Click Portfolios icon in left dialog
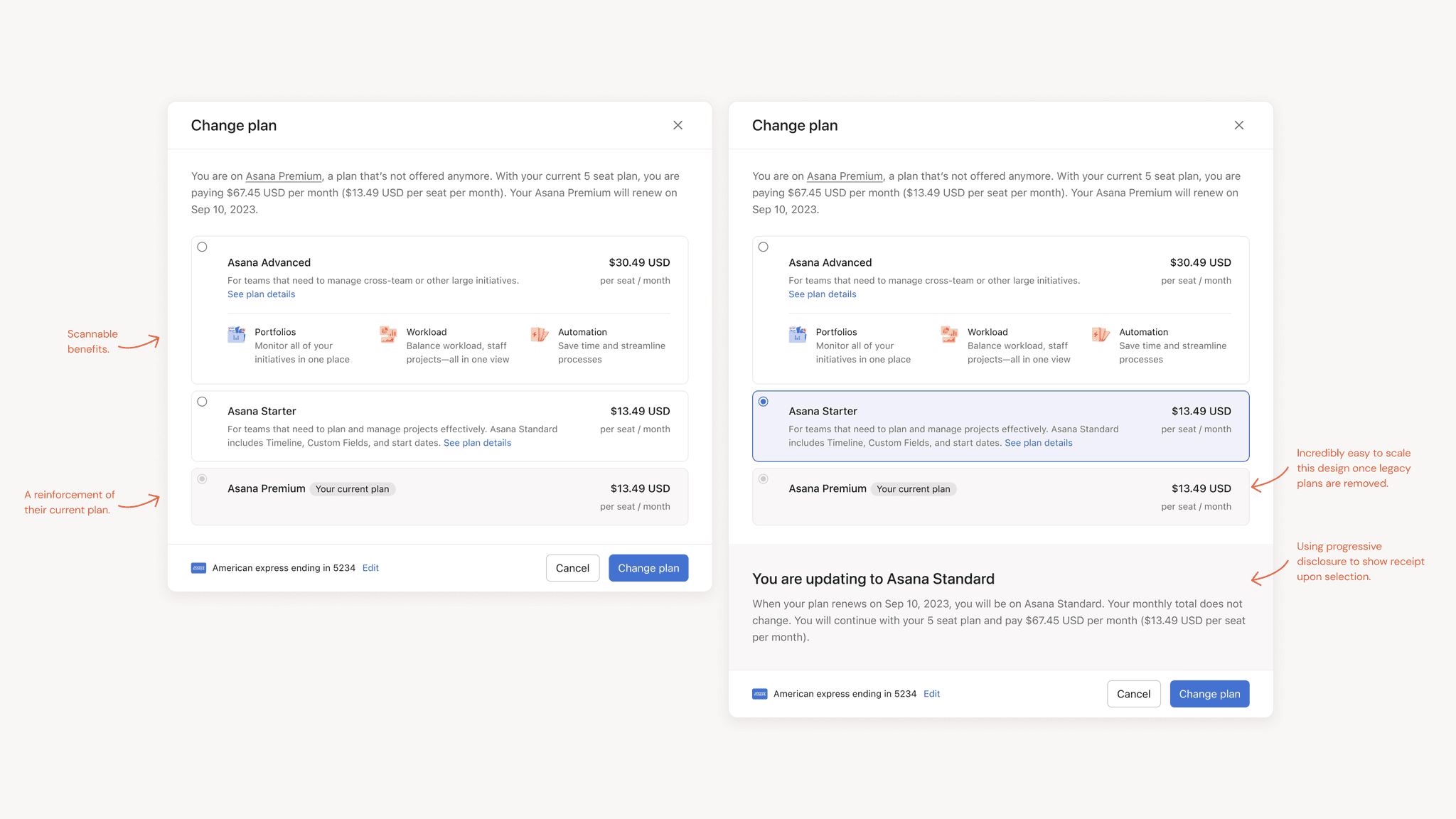Viewport: 1456px width, 819px height. [x=237, y=334]
